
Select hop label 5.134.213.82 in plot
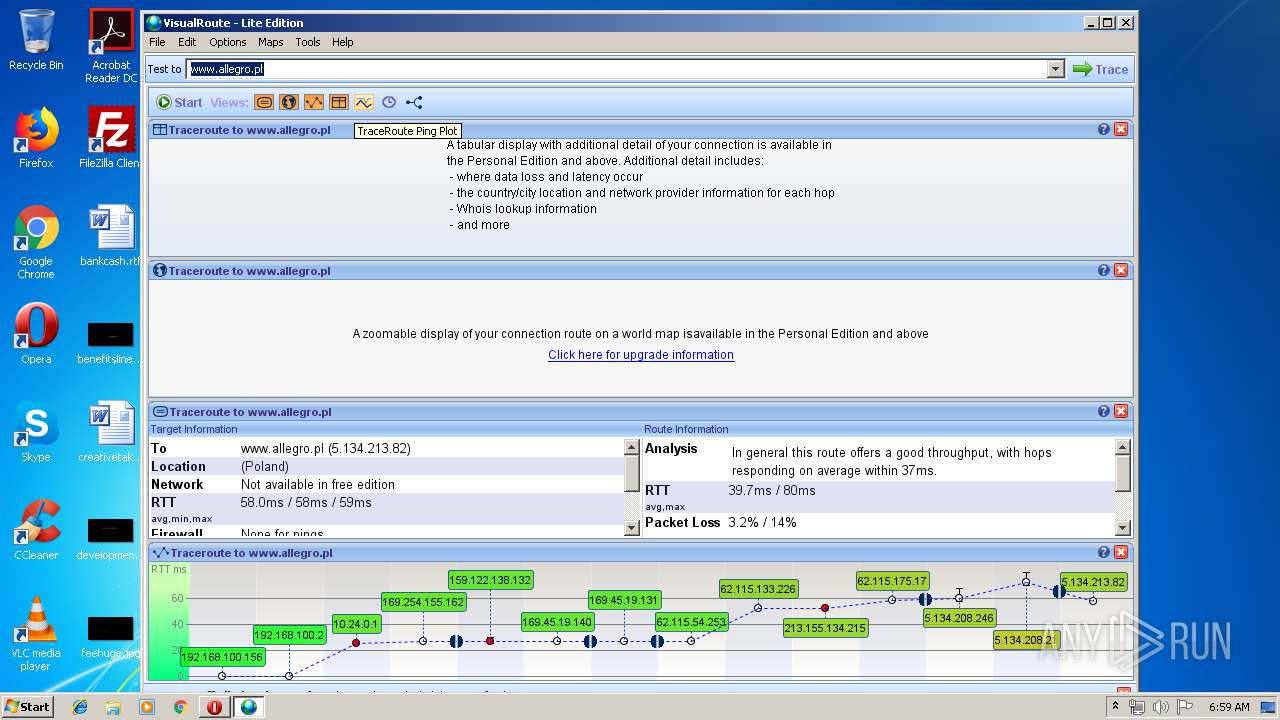click(x=1093, y=582)
